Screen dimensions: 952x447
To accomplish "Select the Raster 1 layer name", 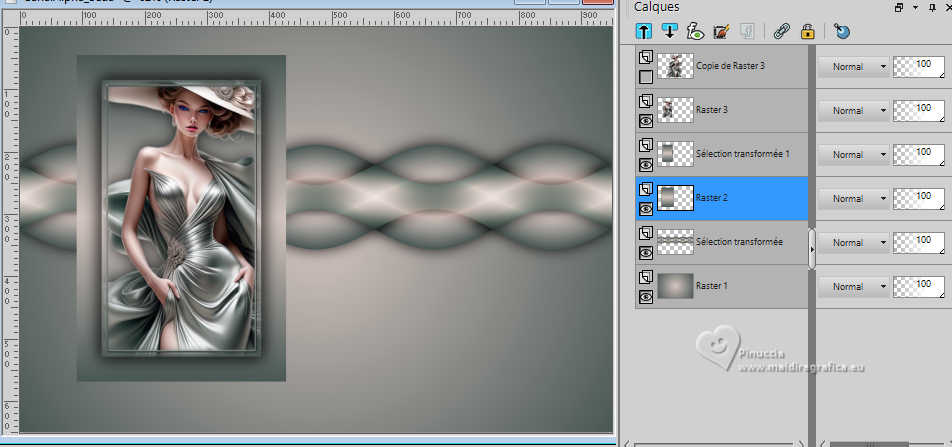I will click(x=712, y=285).
